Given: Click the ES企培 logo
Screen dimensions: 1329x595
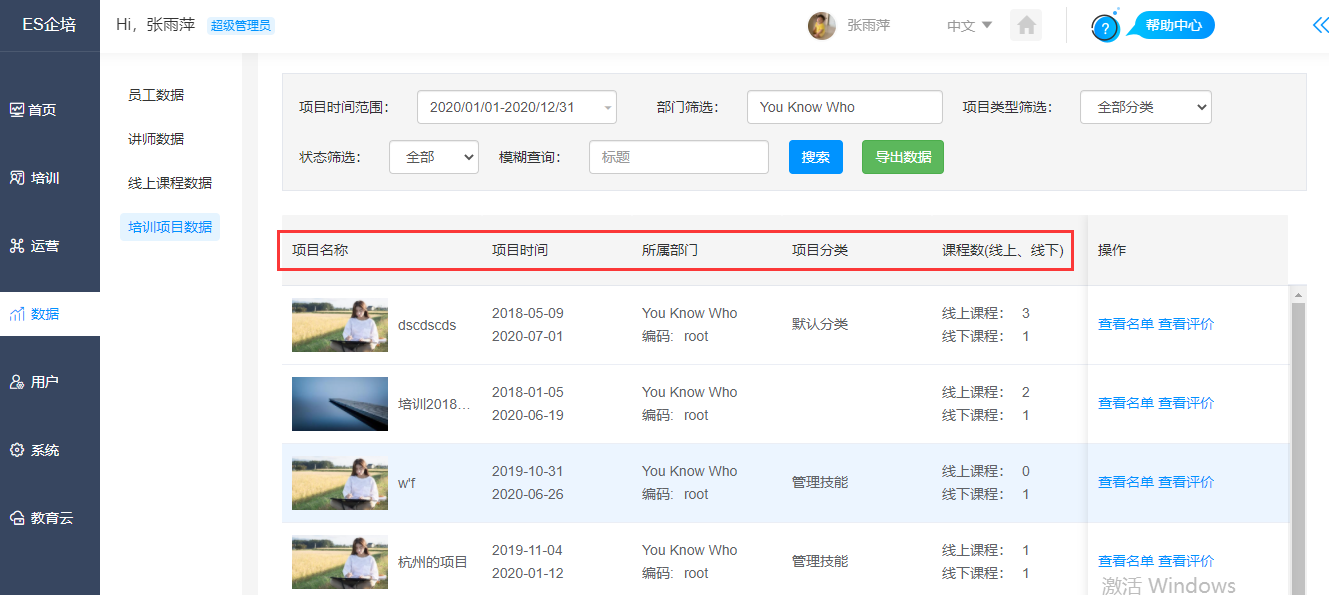Looking at the screenshot, I should click(x=49, y=25).
